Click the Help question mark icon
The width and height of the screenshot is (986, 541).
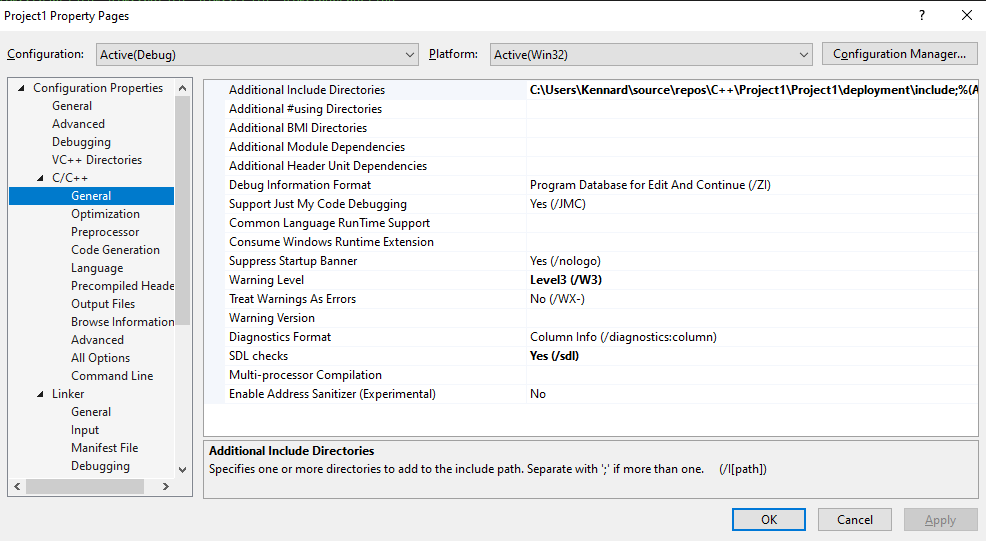point(922,15)
